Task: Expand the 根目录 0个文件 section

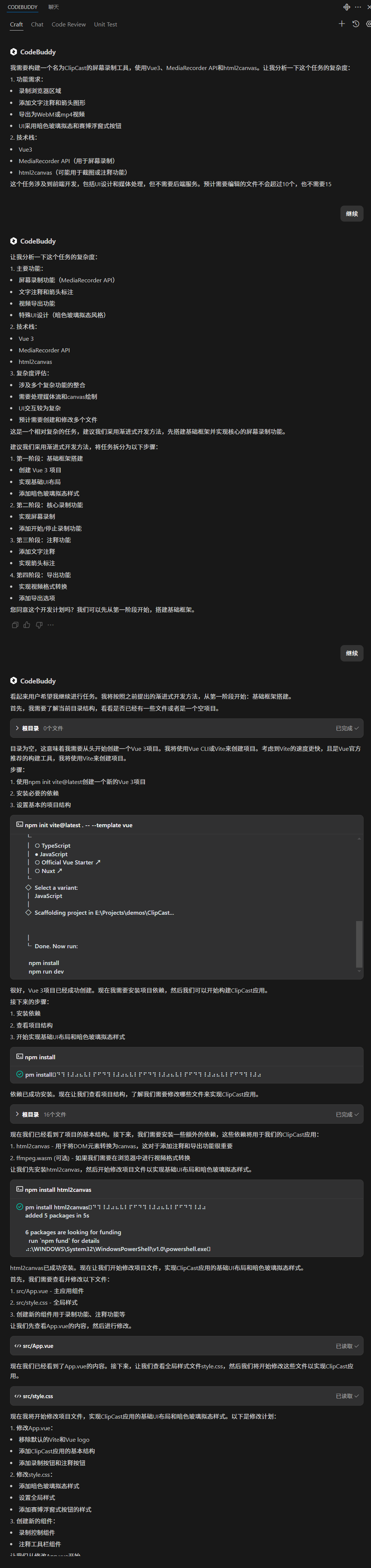Action: pyautogui.click(x=186, y=728)
